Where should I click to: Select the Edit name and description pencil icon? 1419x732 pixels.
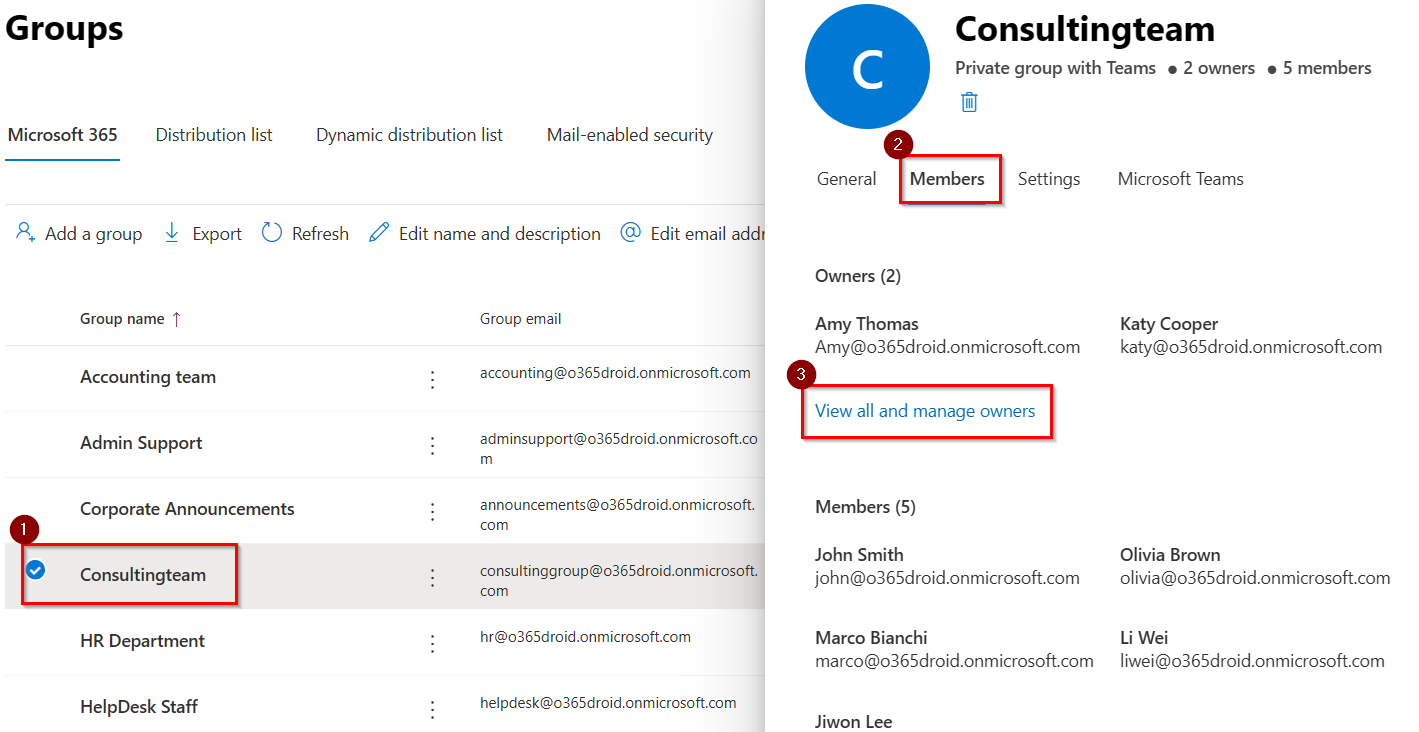(378, 231)
